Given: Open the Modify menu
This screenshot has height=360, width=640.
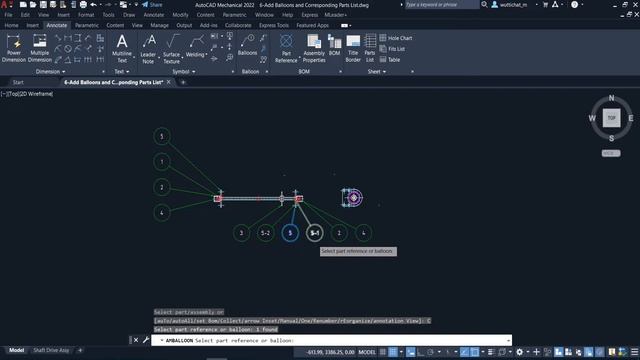Looking at the screenshot, I should click(180, 15).
